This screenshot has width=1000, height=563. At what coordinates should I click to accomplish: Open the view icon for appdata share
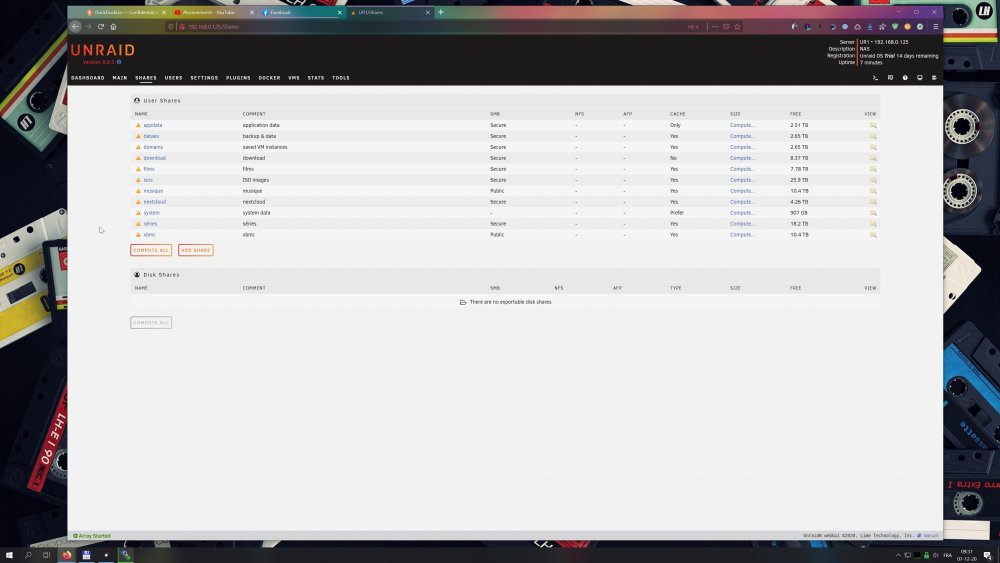click(873, 125)
